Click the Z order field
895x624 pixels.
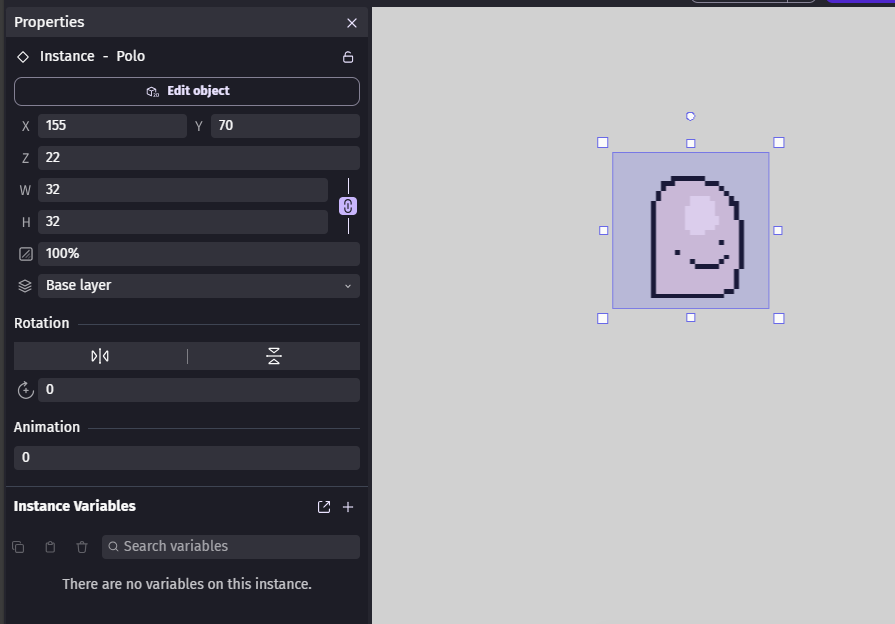(x=199, y=158)
